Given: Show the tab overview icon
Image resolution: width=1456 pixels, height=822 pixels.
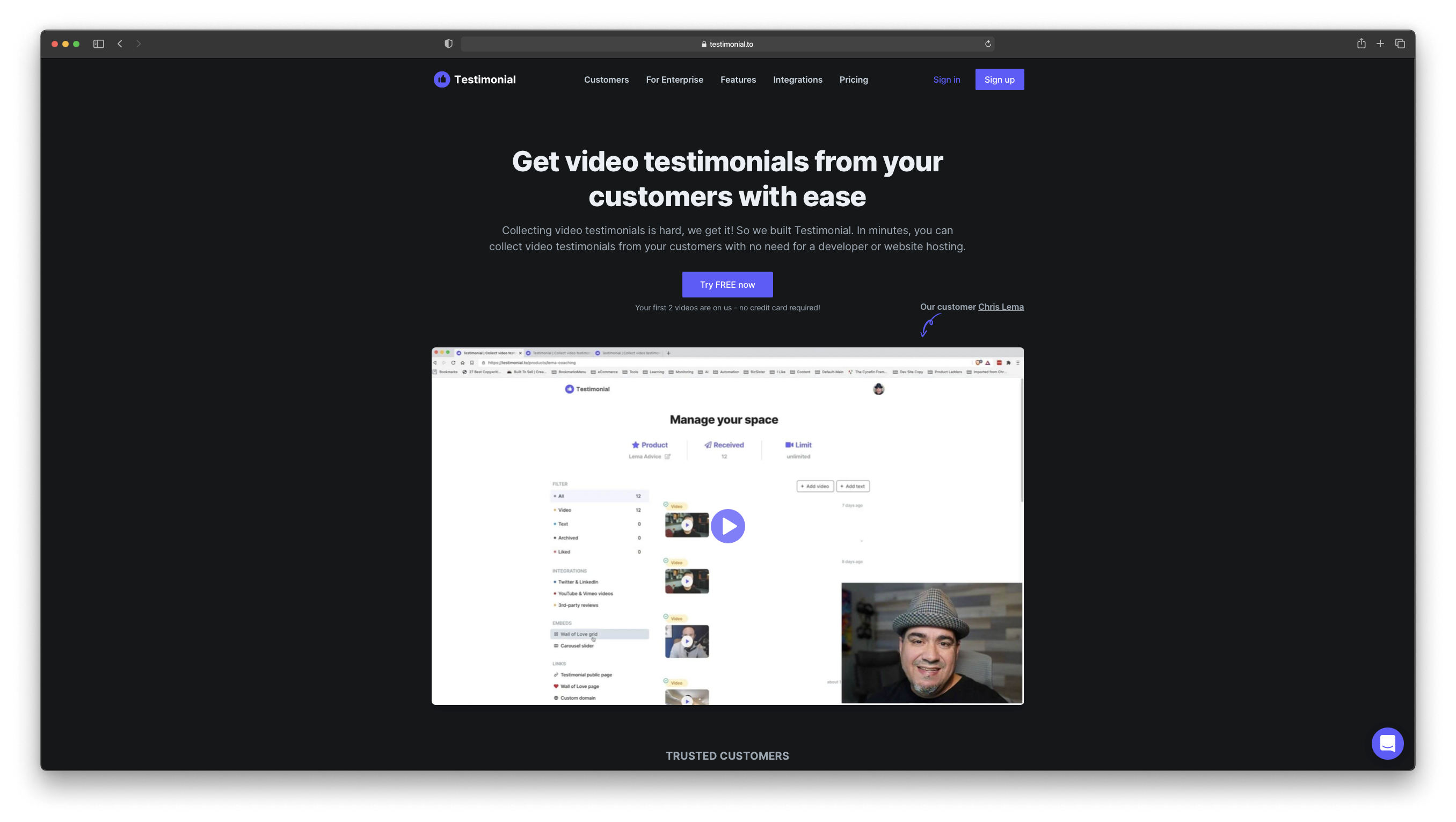Looking at the screenshot, I should 1400,43.
